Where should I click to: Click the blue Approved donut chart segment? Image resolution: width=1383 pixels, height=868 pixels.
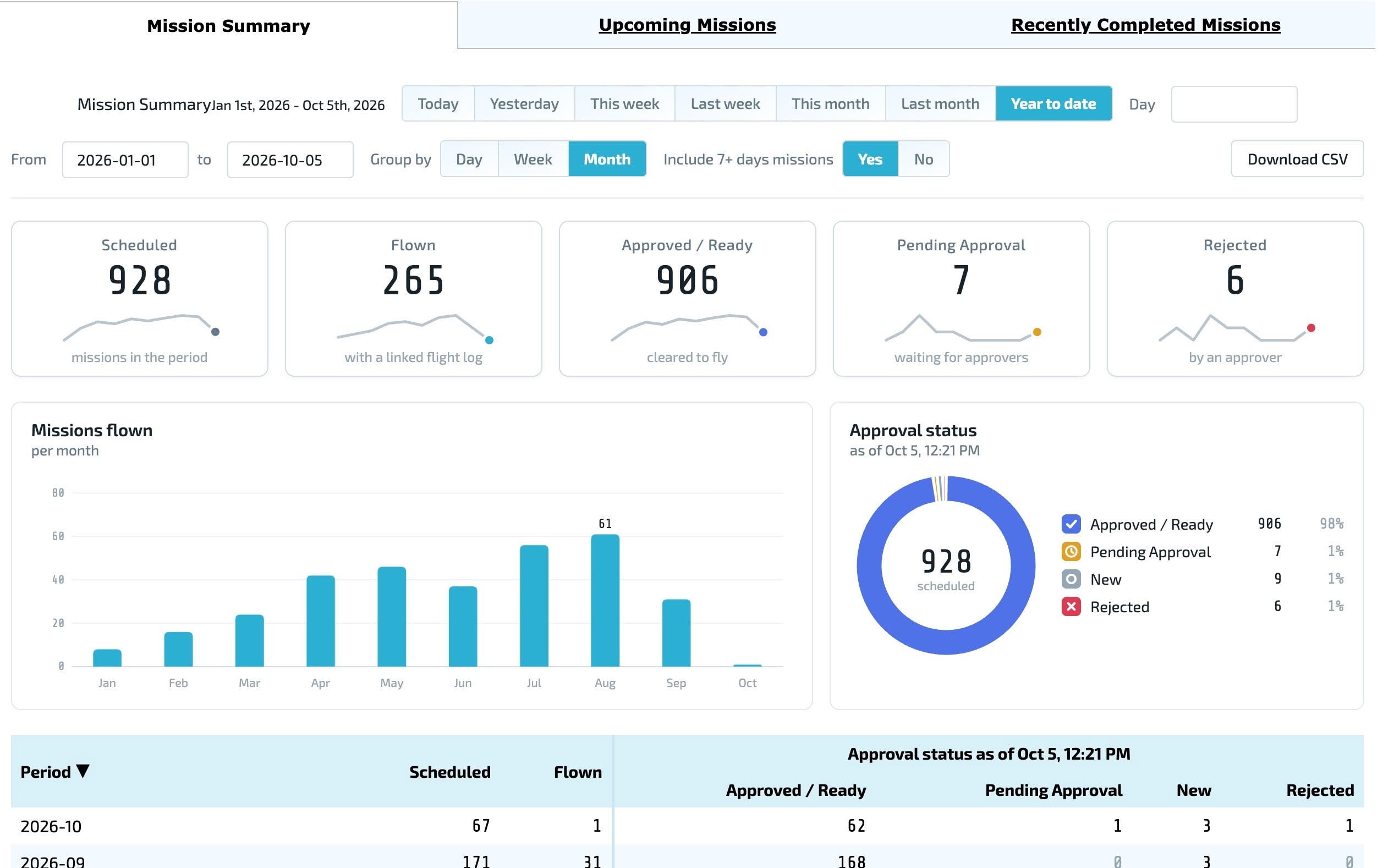[946, 642]
